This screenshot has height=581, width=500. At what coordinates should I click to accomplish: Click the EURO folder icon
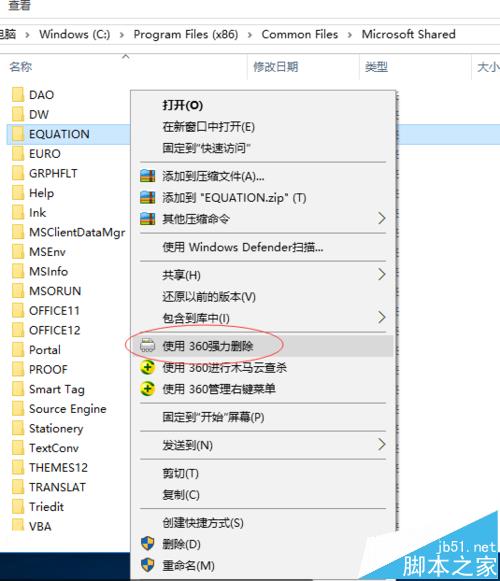click(18, 154)
